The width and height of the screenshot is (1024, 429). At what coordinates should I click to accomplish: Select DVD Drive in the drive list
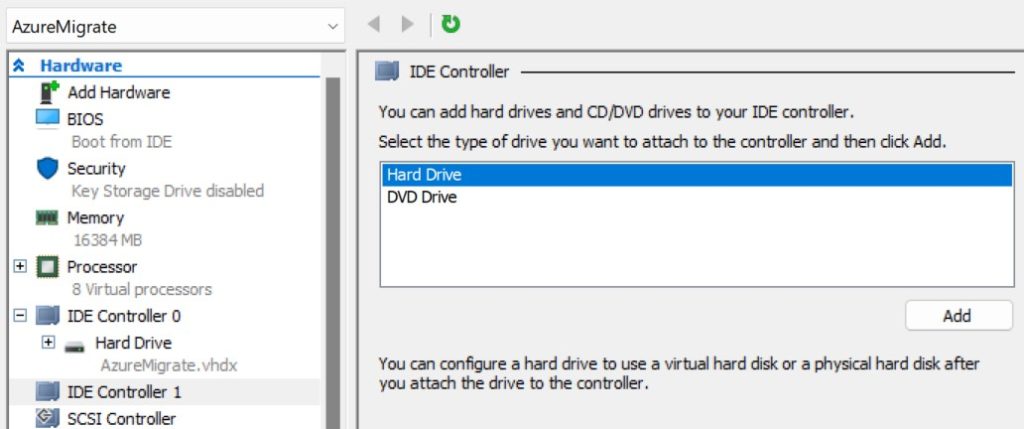[422, 197]
